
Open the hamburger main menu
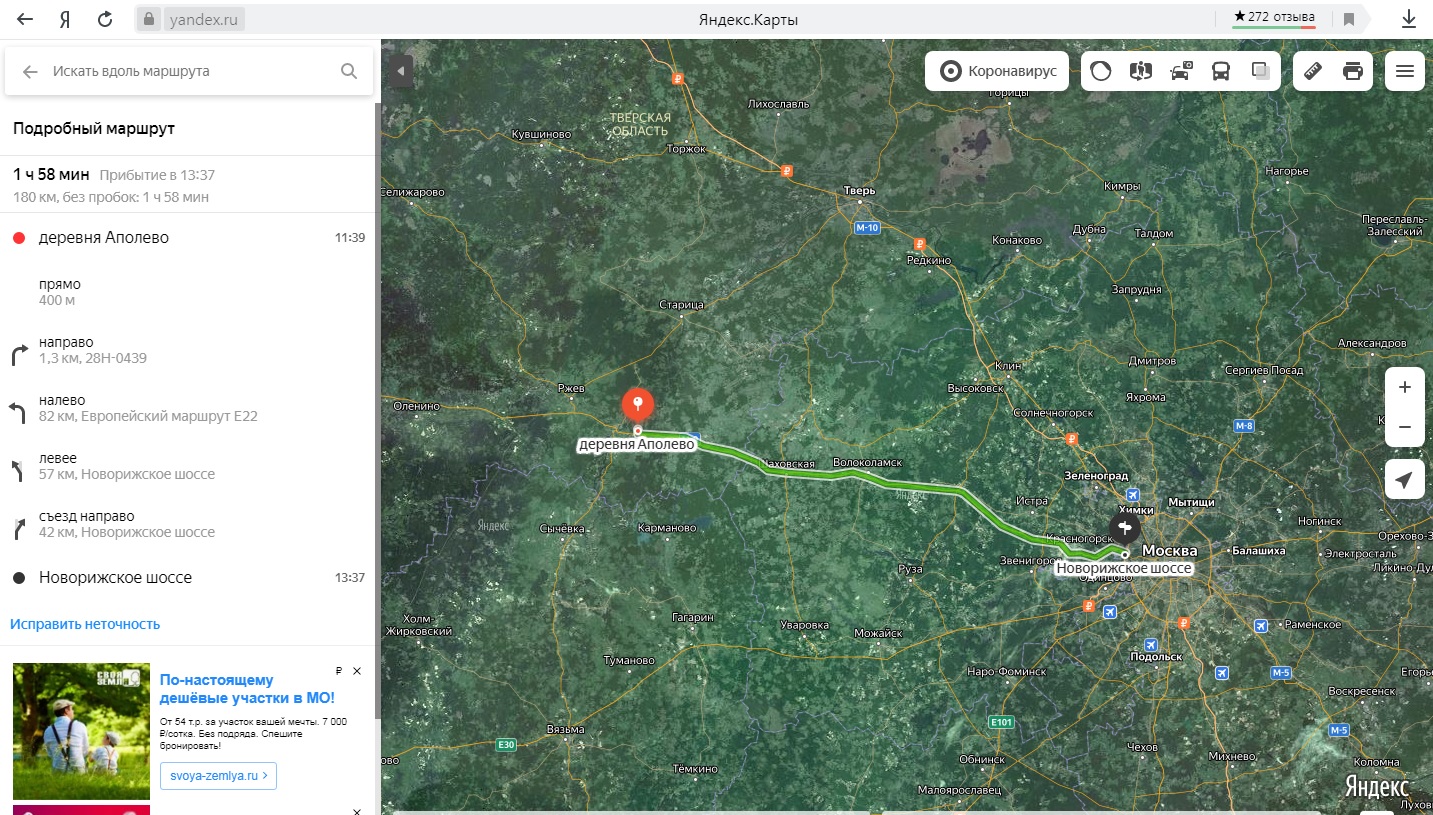1405,71
